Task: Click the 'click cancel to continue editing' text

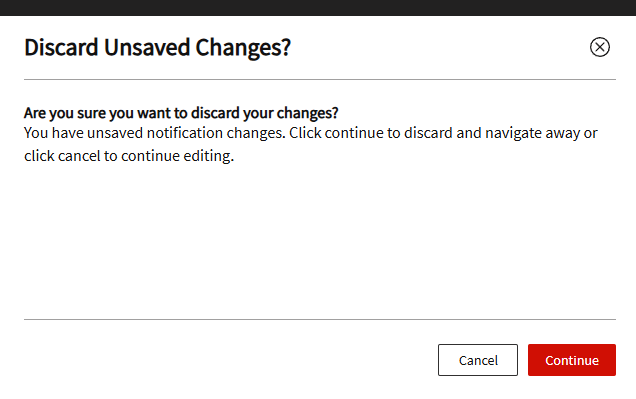Action: [129, 156]
